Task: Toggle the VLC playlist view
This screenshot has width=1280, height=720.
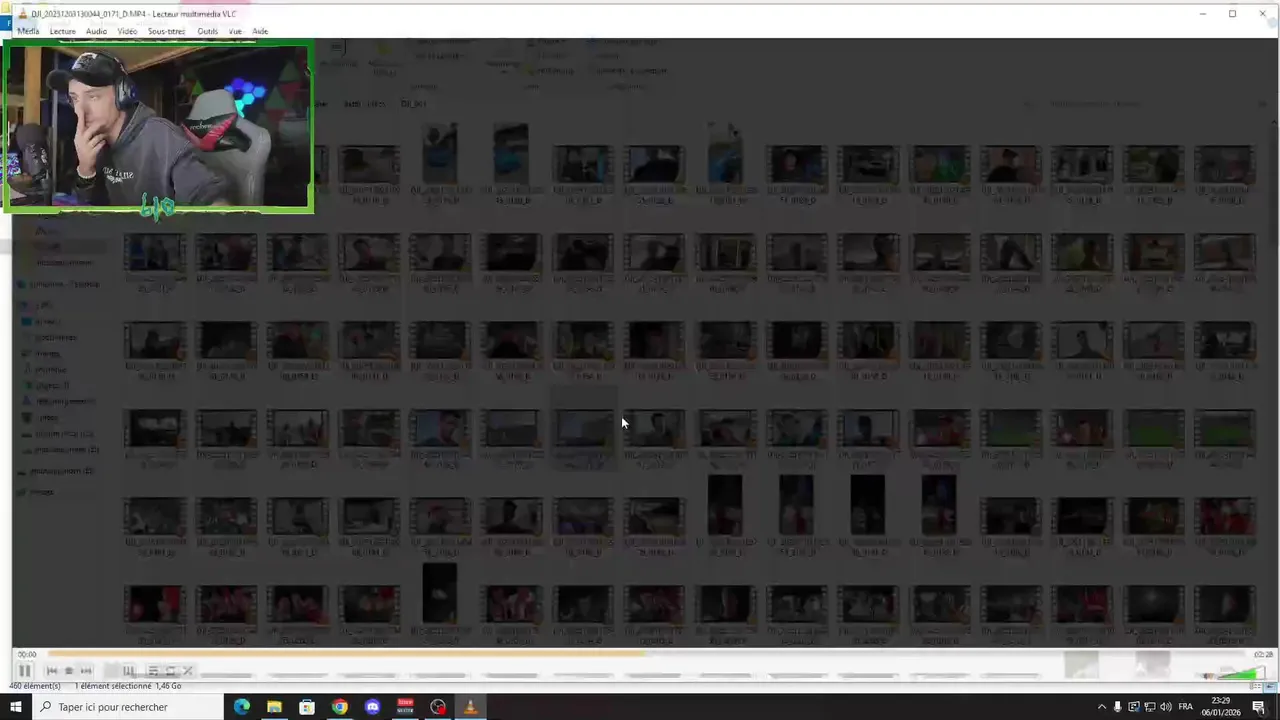Action: (153, 671)
